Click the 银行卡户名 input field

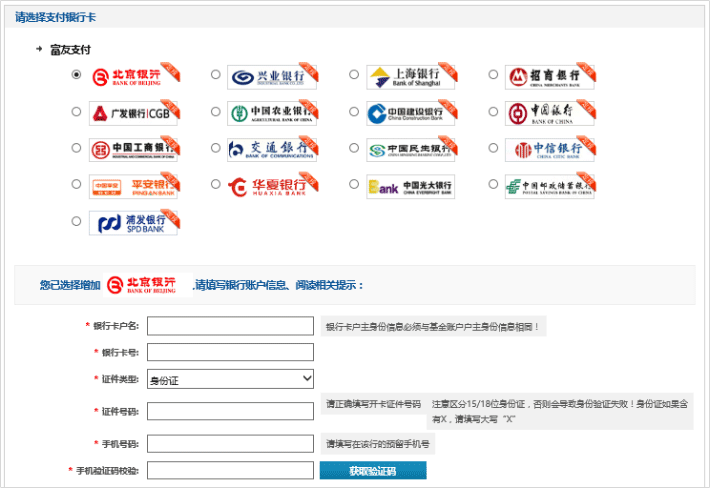(230, 325)
